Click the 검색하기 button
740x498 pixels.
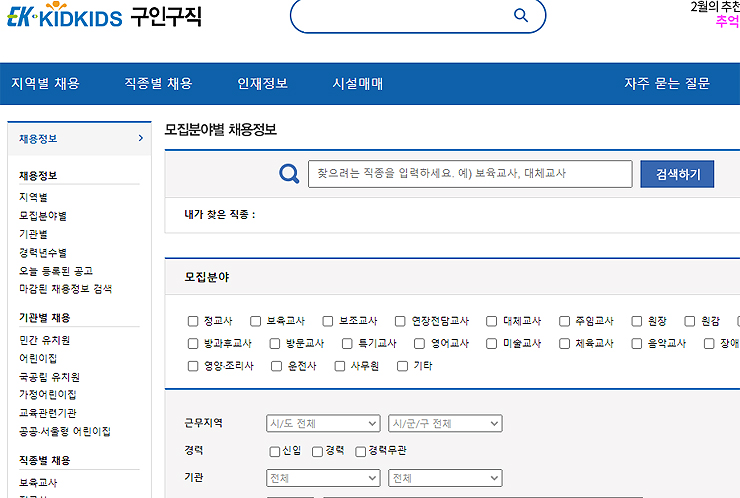(677, 174)
